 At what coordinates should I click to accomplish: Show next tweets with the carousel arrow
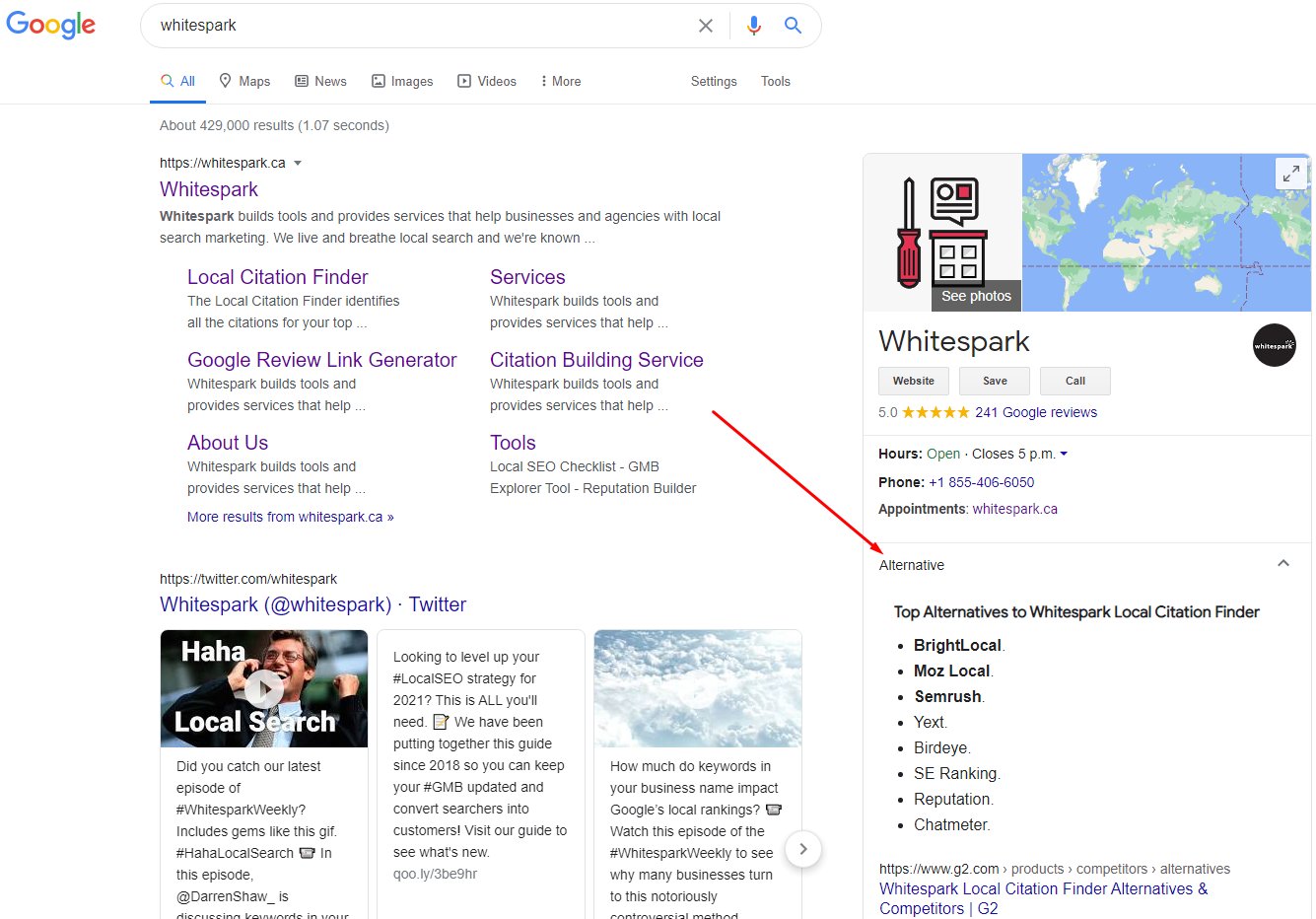point(803,849)
